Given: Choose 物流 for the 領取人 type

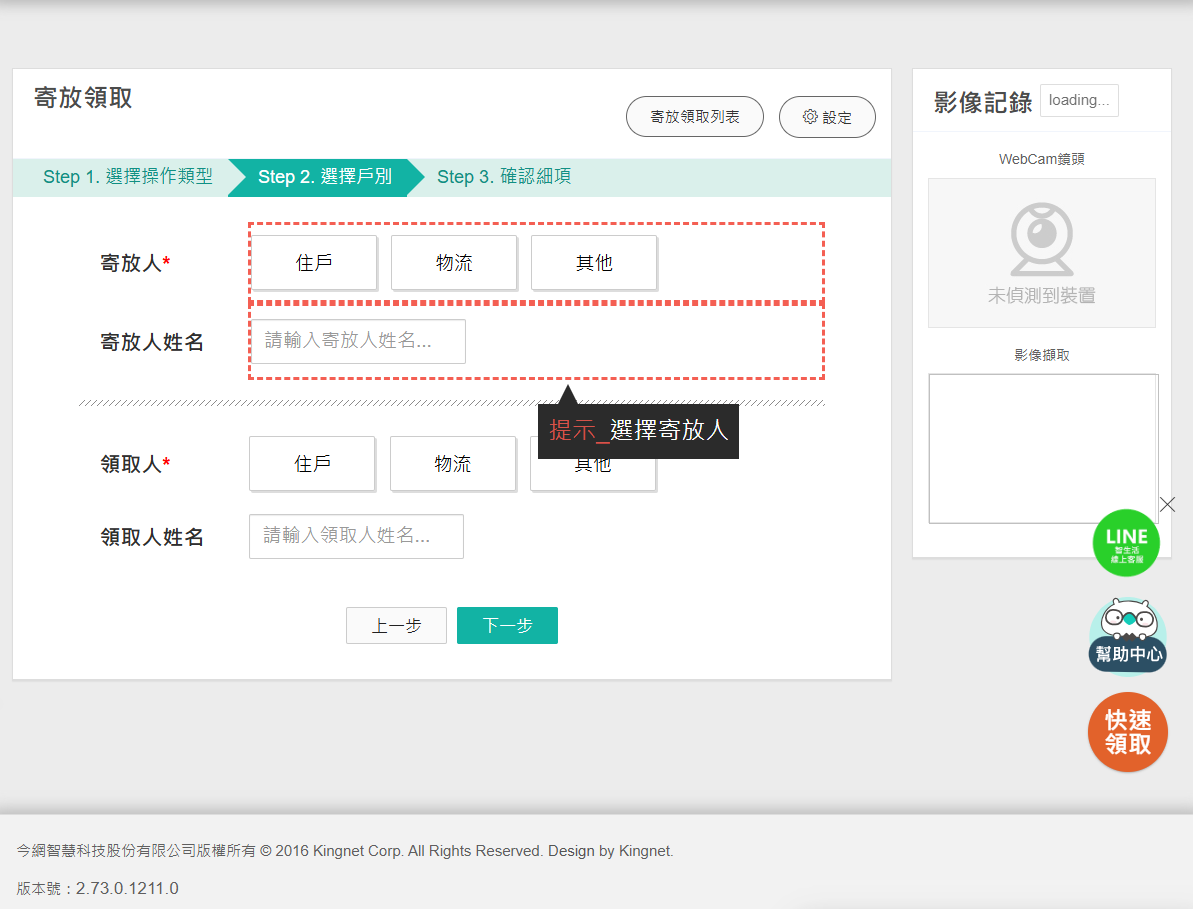Looking at the screenshot, I should (x=452, y=464).
